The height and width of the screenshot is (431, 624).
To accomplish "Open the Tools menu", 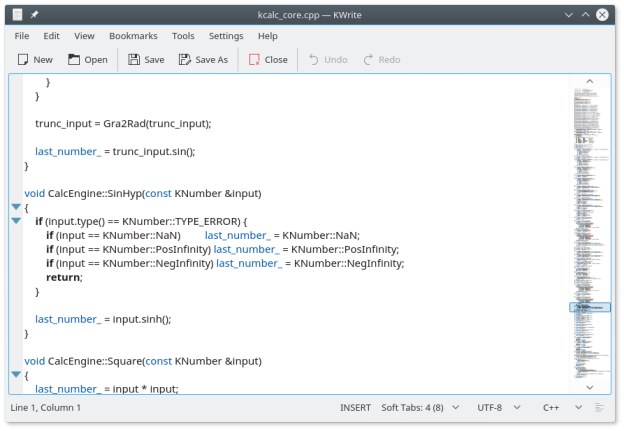I will point(183,36).
